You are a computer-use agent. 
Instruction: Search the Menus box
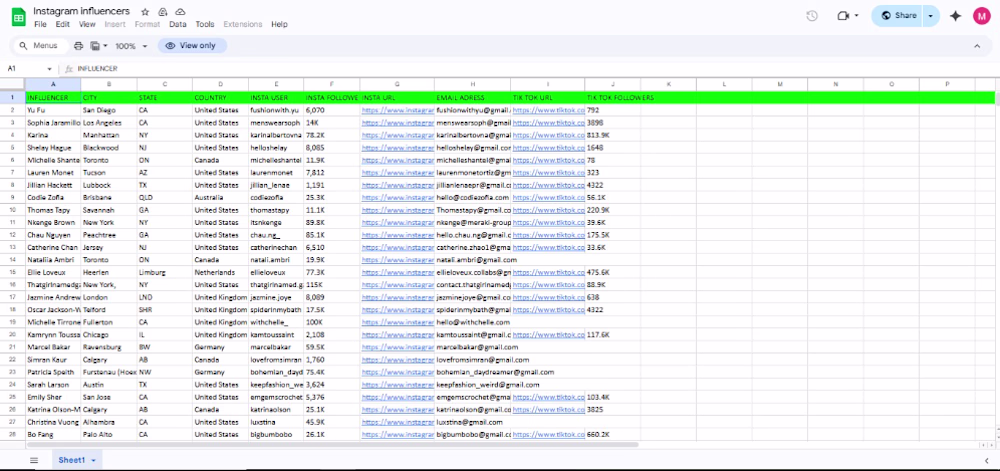click(x=40, y=46)
